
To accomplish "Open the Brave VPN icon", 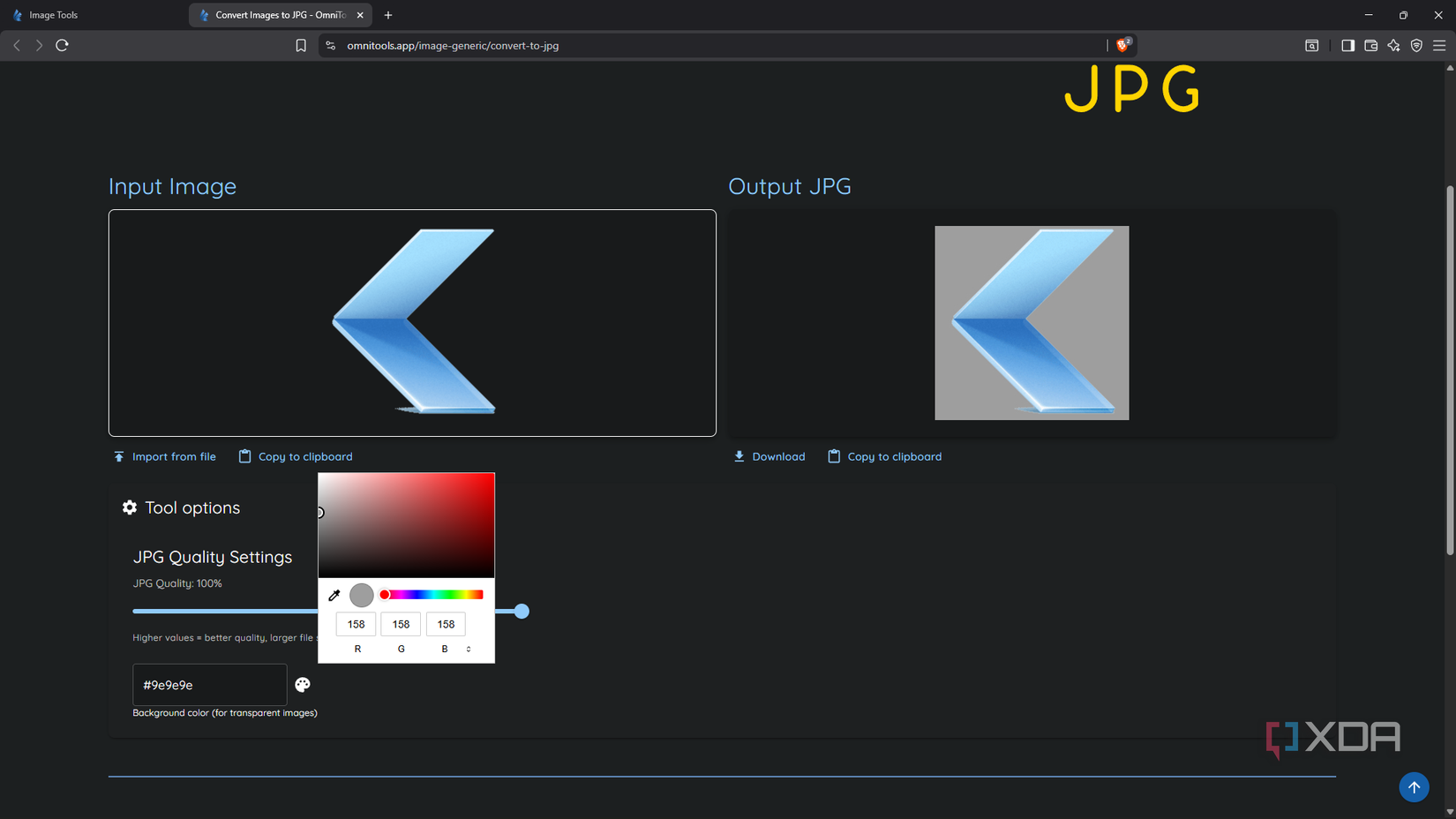I will point(1416,45).
